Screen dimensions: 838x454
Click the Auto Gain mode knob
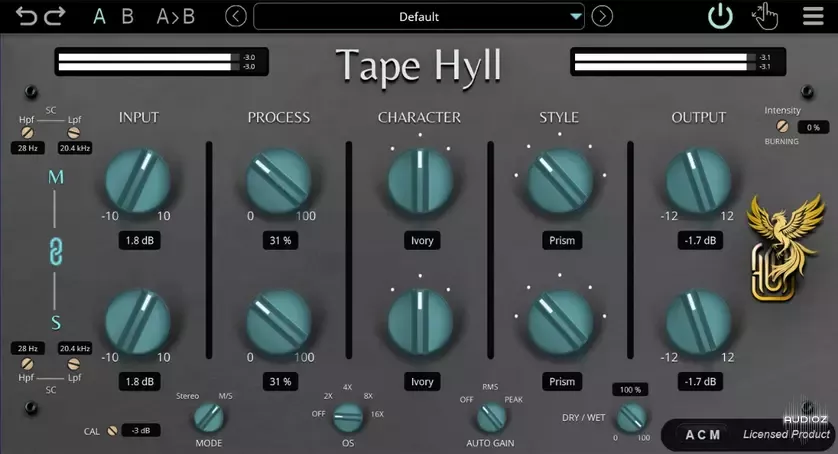tap(490, 417)
